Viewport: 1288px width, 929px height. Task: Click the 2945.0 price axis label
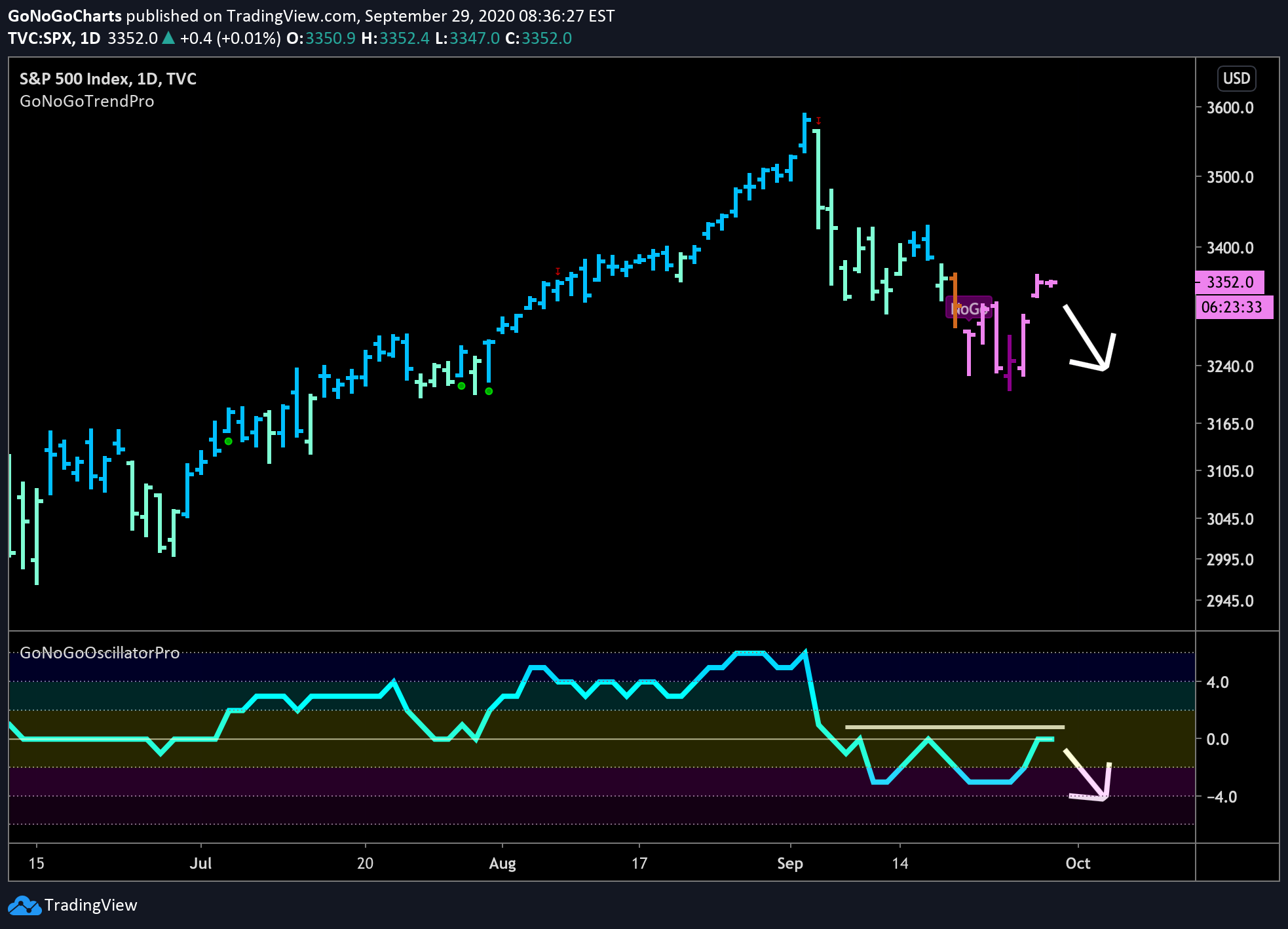[1230, 601]
